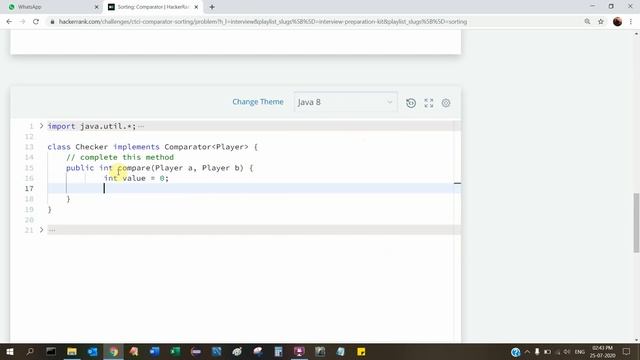The image size is (640, 360).
Task: Open the taskbar search icon
Action: coord(30,351)
